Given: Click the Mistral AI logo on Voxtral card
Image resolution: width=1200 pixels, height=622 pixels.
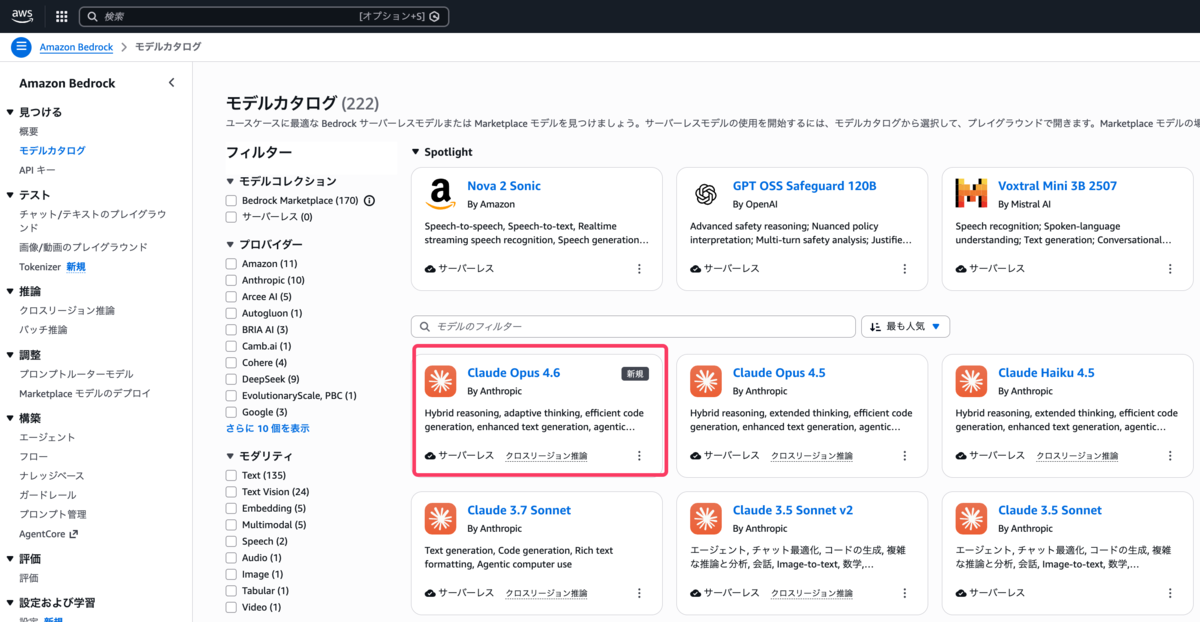Looking at the screenshot, I should pyautogui.click(x=971, y=193).
